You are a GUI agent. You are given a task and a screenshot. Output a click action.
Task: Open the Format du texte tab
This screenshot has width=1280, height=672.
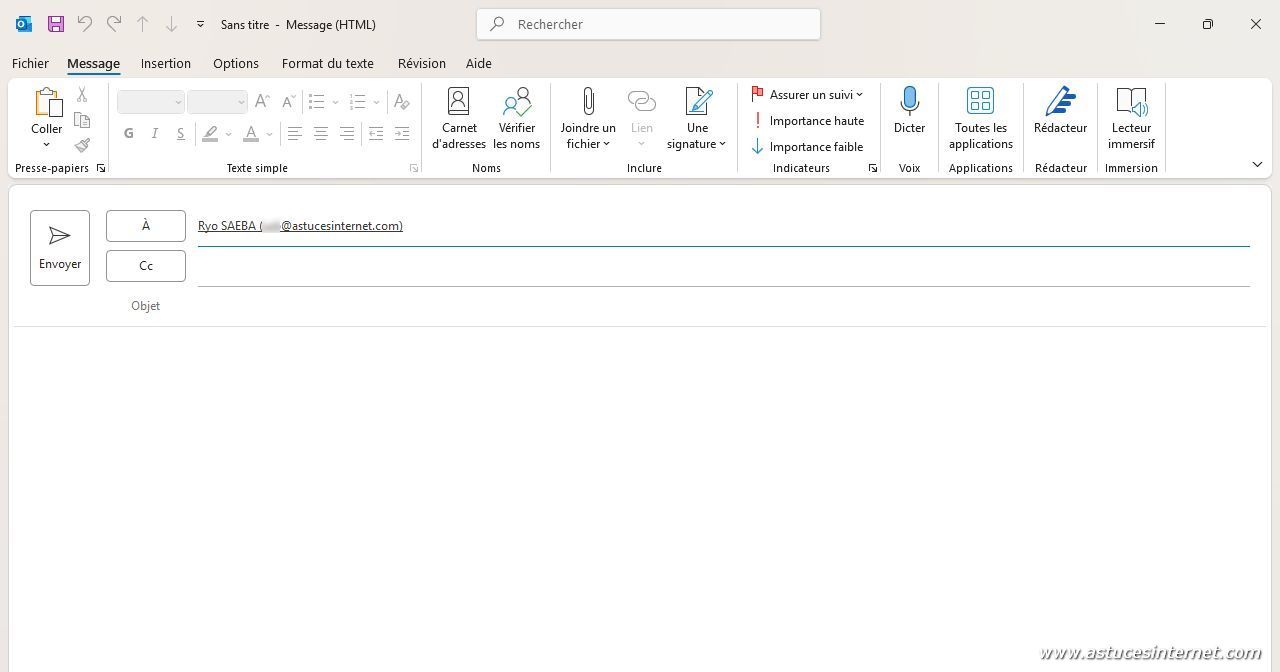pos(327,63)
